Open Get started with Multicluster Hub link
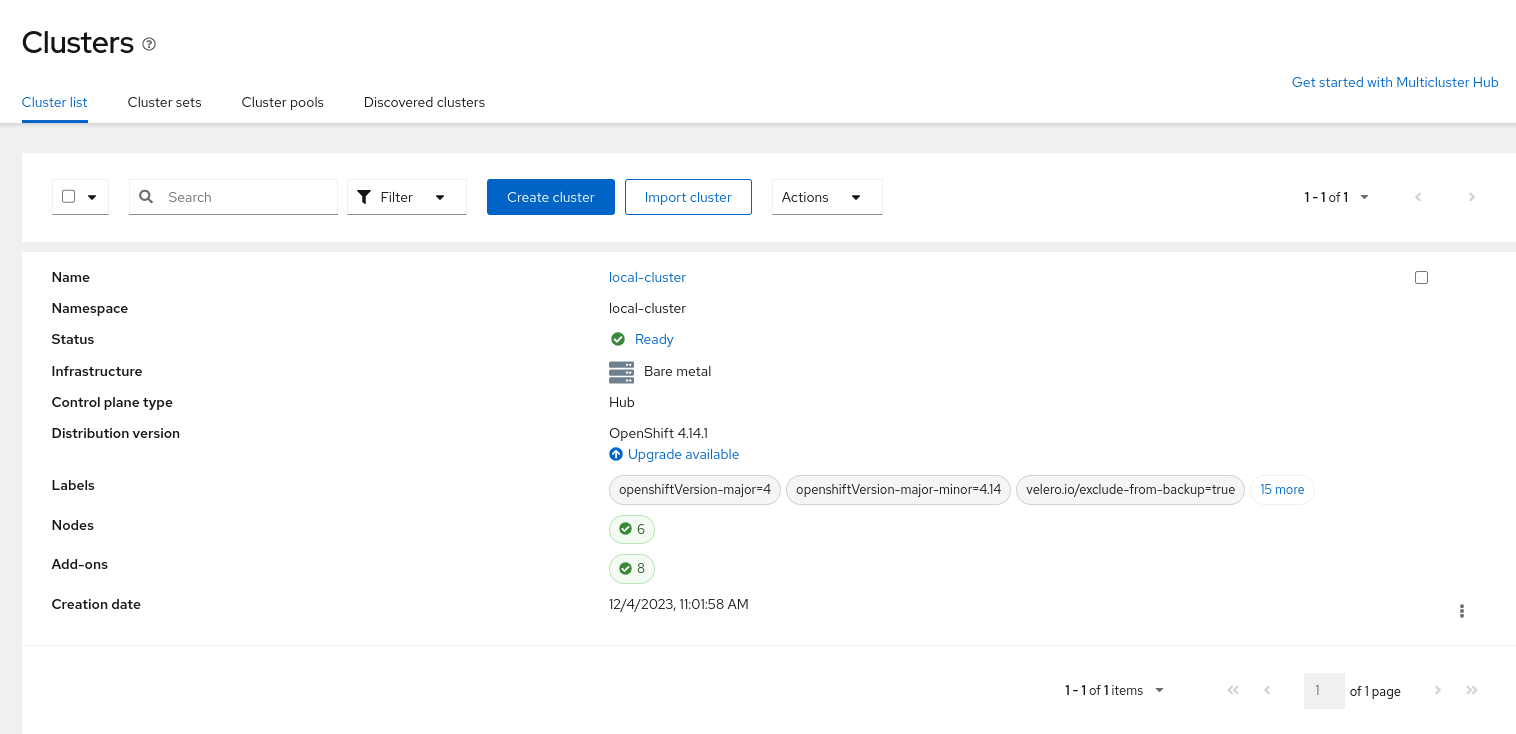The height and width of the screenshot is (734, 1516). click(x=1395, y=82)
